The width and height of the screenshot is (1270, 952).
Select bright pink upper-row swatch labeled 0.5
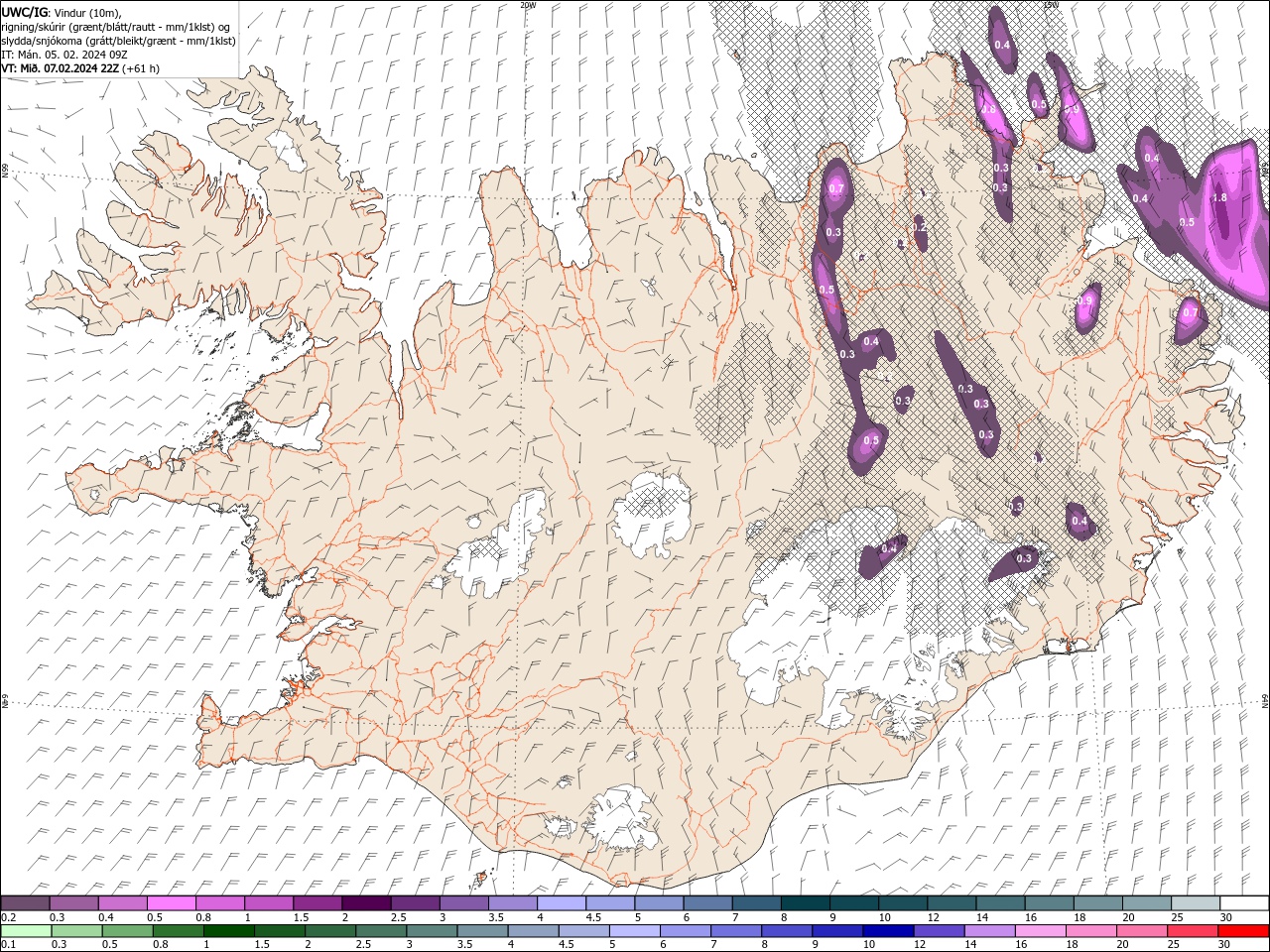(x=171, y=903)
